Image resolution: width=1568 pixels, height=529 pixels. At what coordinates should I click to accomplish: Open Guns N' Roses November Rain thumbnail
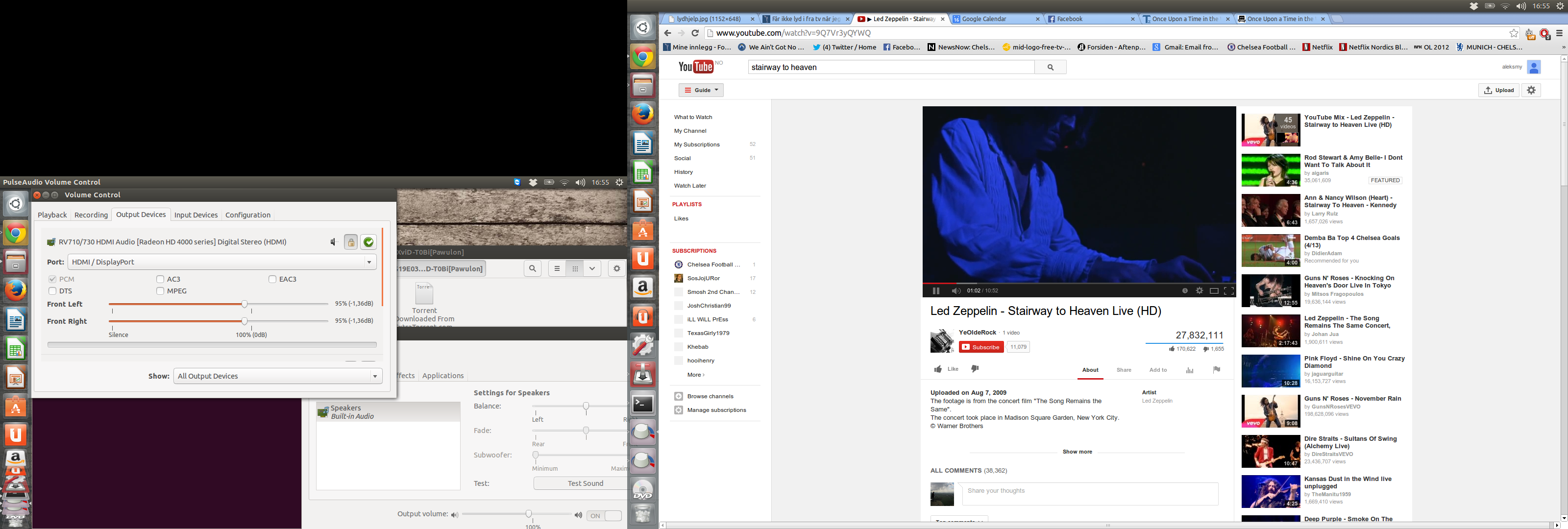click(1271, 411)
